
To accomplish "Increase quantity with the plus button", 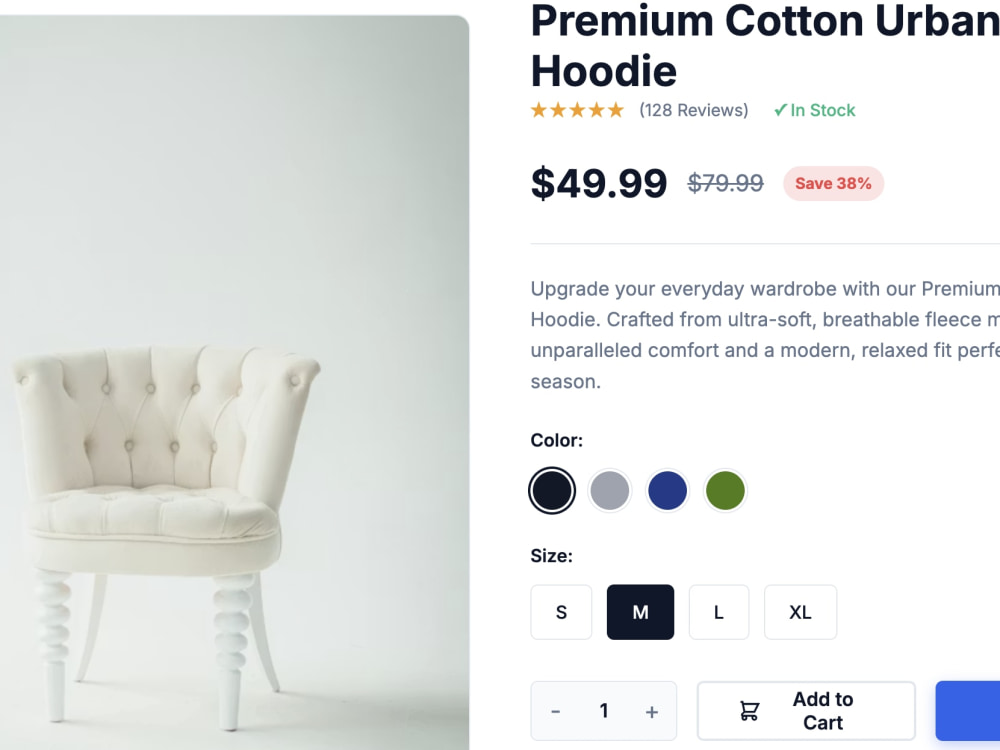I will [651, 711].
